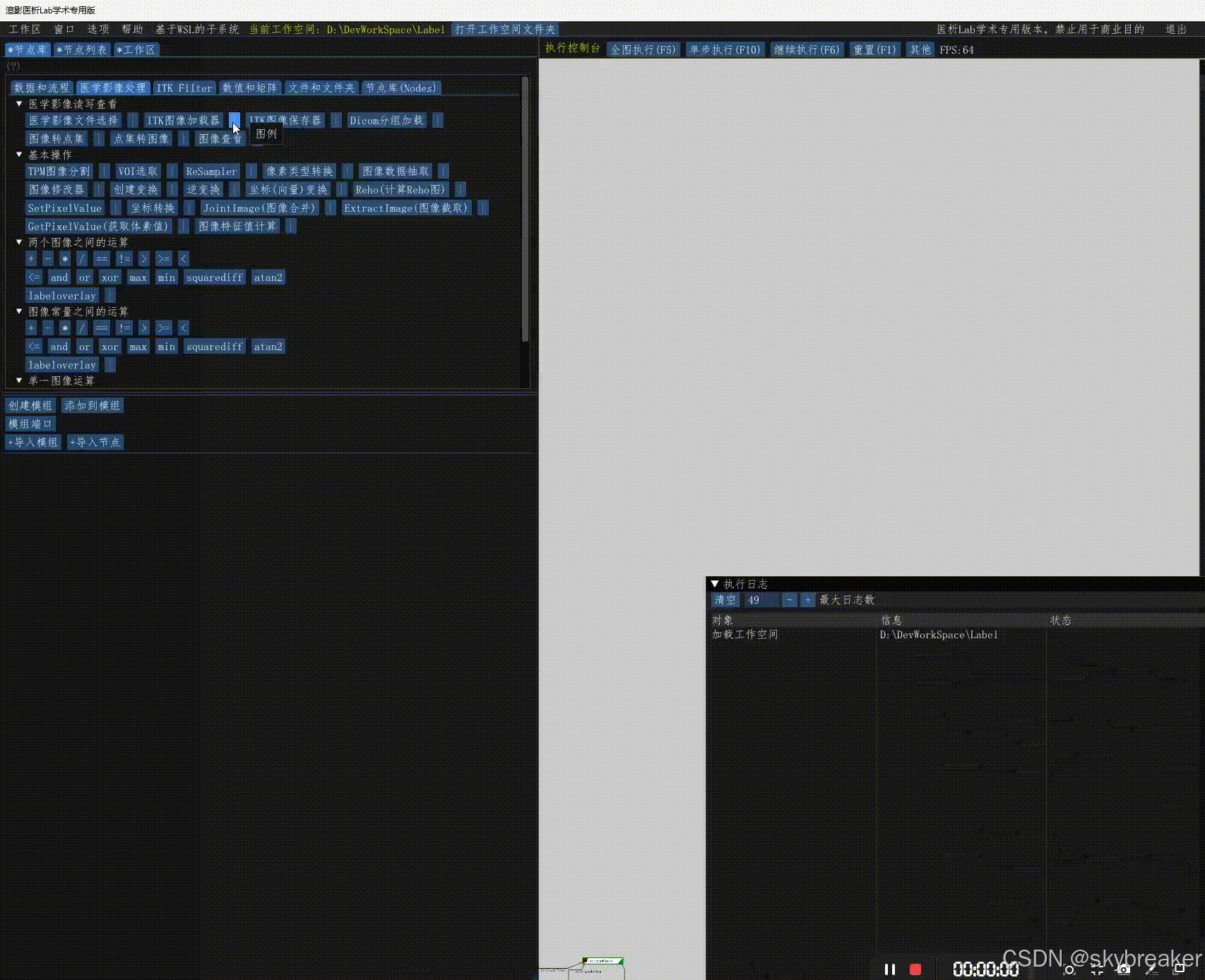Image resolution: width=1205 pixels, height=980 pixels.
Task: Open the 其他 execution options
Action: click(920, 50)
